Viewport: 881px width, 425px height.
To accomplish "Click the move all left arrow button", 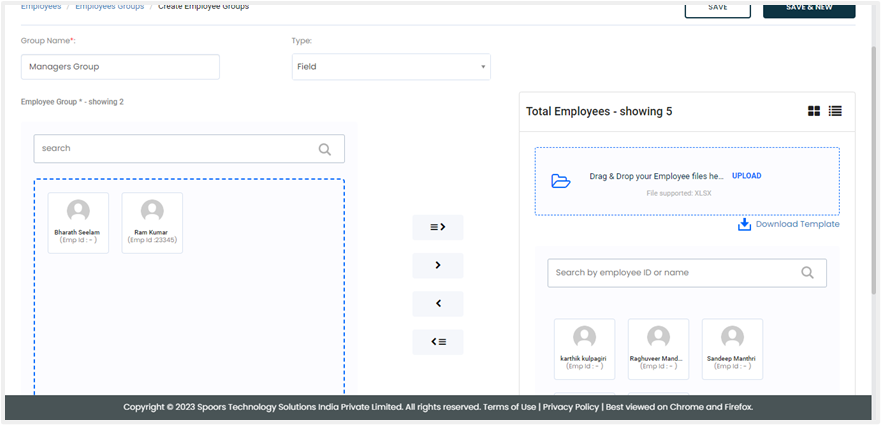I will (x=437, y=342).
